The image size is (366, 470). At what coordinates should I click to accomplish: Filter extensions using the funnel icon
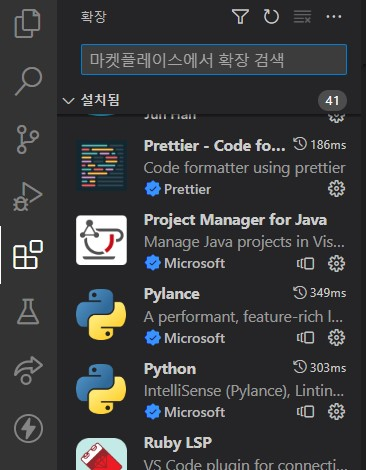click(240, 17)
